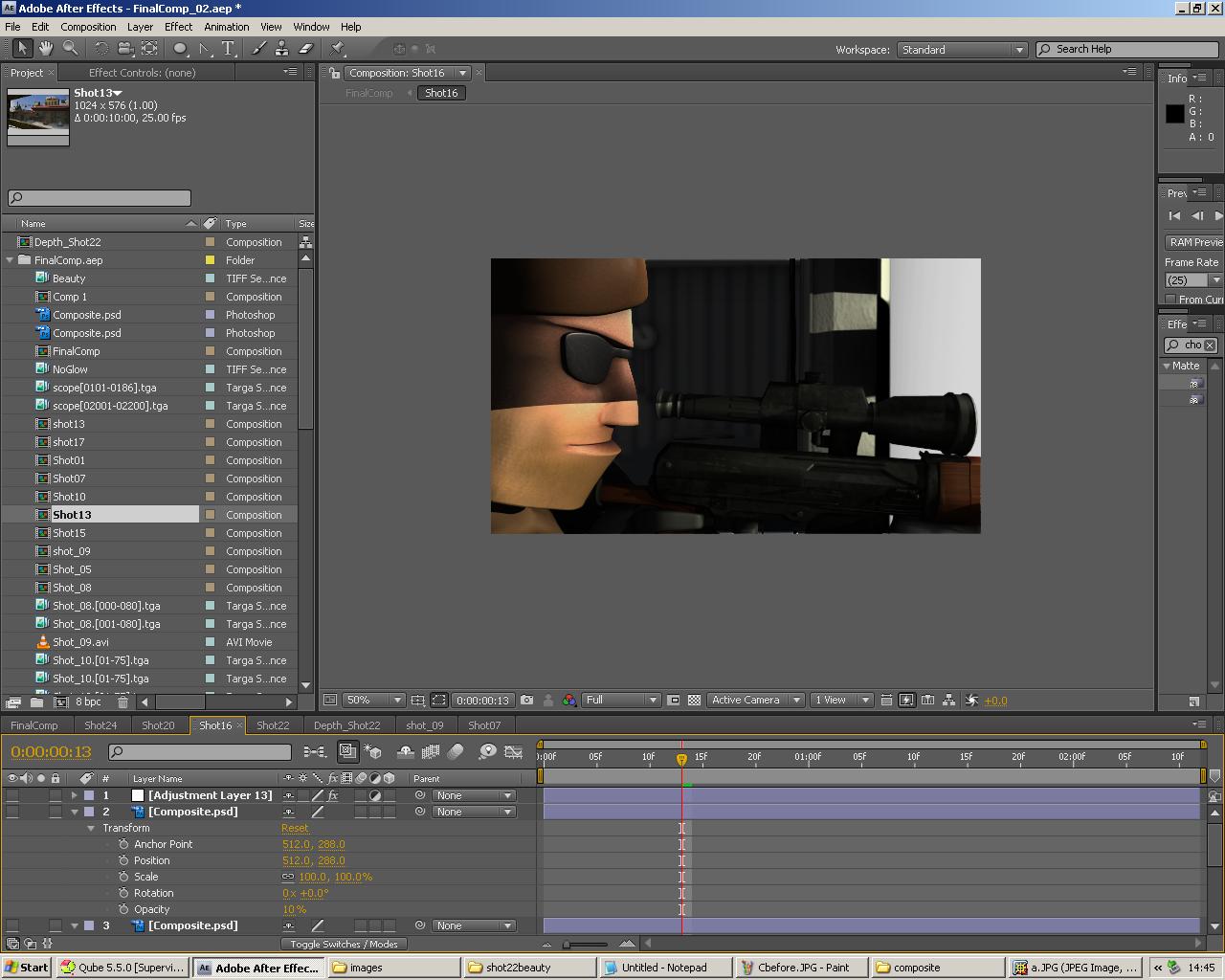Toggle Adjustment Layer 13 visibility
1225x980 pixels.
point(12,795)
